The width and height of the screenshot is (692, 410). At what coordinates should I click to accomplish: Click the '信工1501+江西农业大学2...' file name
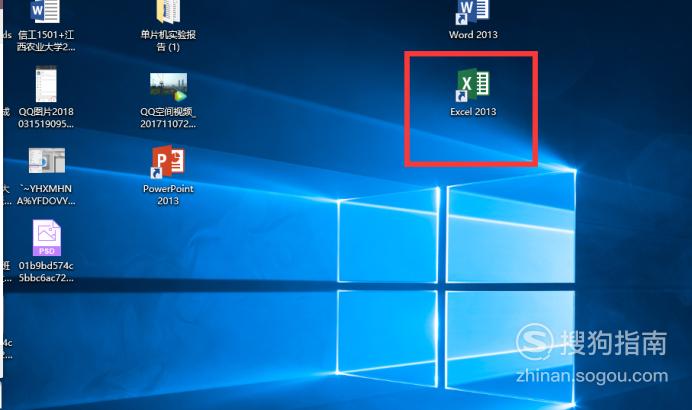pyautogui.click(x=46, y=41)
